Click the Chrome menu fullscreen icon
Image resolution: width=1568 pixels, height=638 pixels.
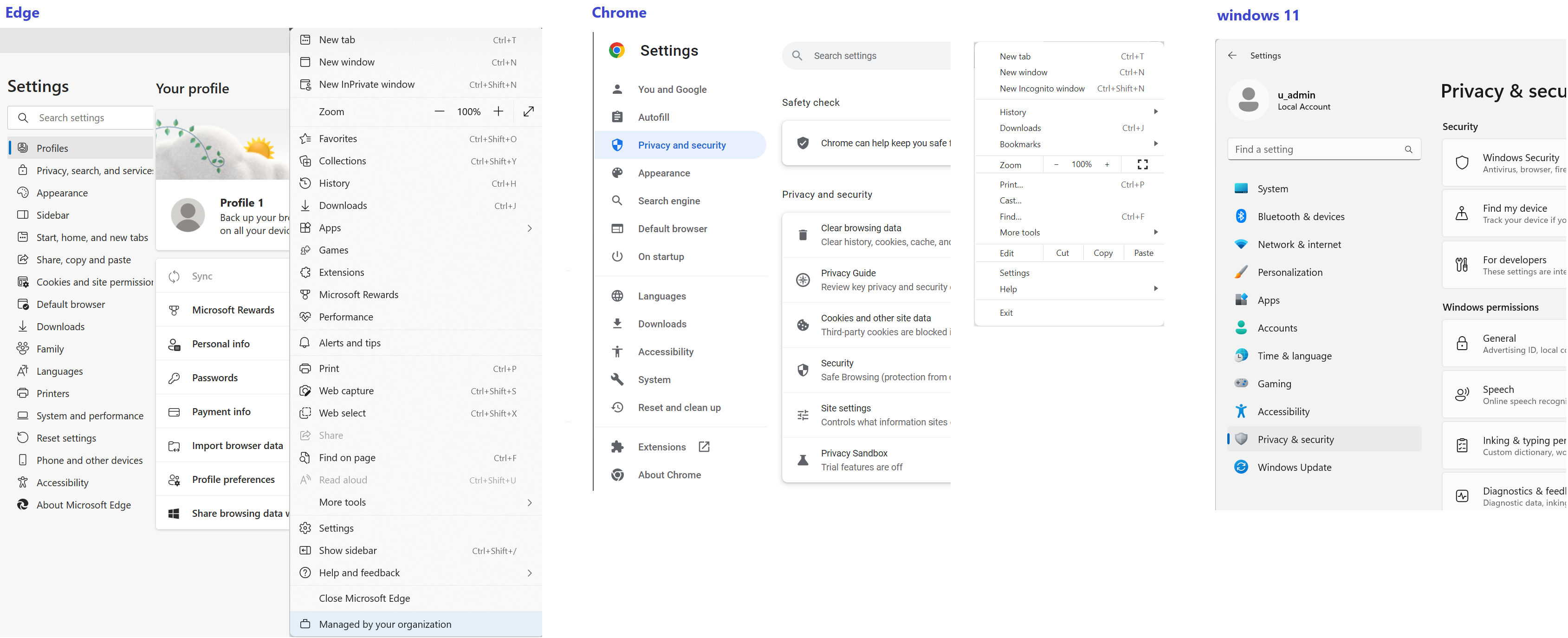pos(1142,164)
